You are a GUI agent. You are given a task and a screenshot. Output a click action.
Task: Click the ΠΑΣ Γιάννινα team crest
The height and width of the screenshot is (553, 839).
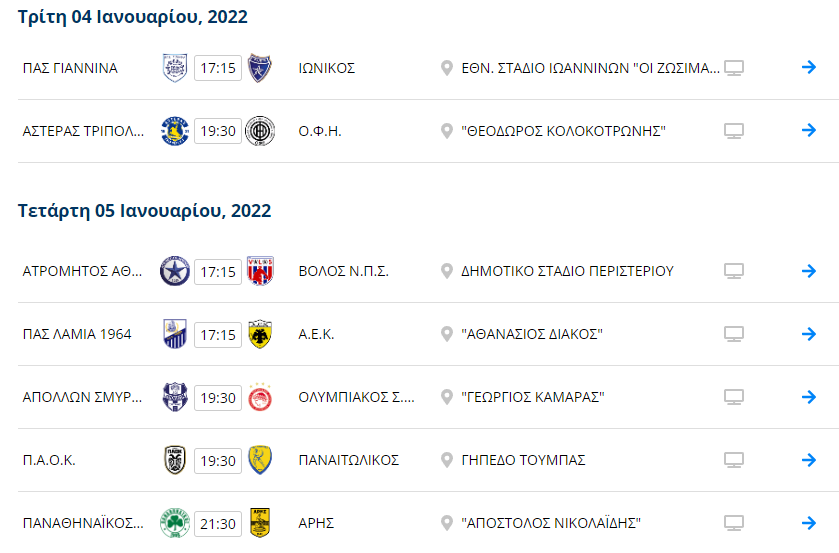coord(175,68)
